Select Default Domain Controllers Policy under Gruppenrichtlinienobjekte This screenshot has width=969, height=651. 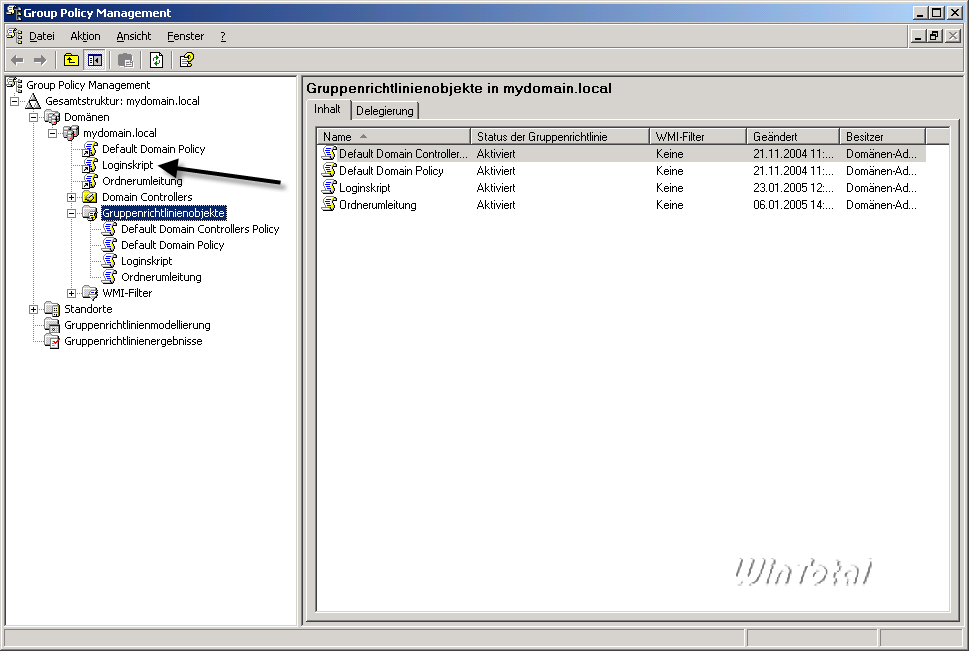pyautogui.click(x=200, y=229)
